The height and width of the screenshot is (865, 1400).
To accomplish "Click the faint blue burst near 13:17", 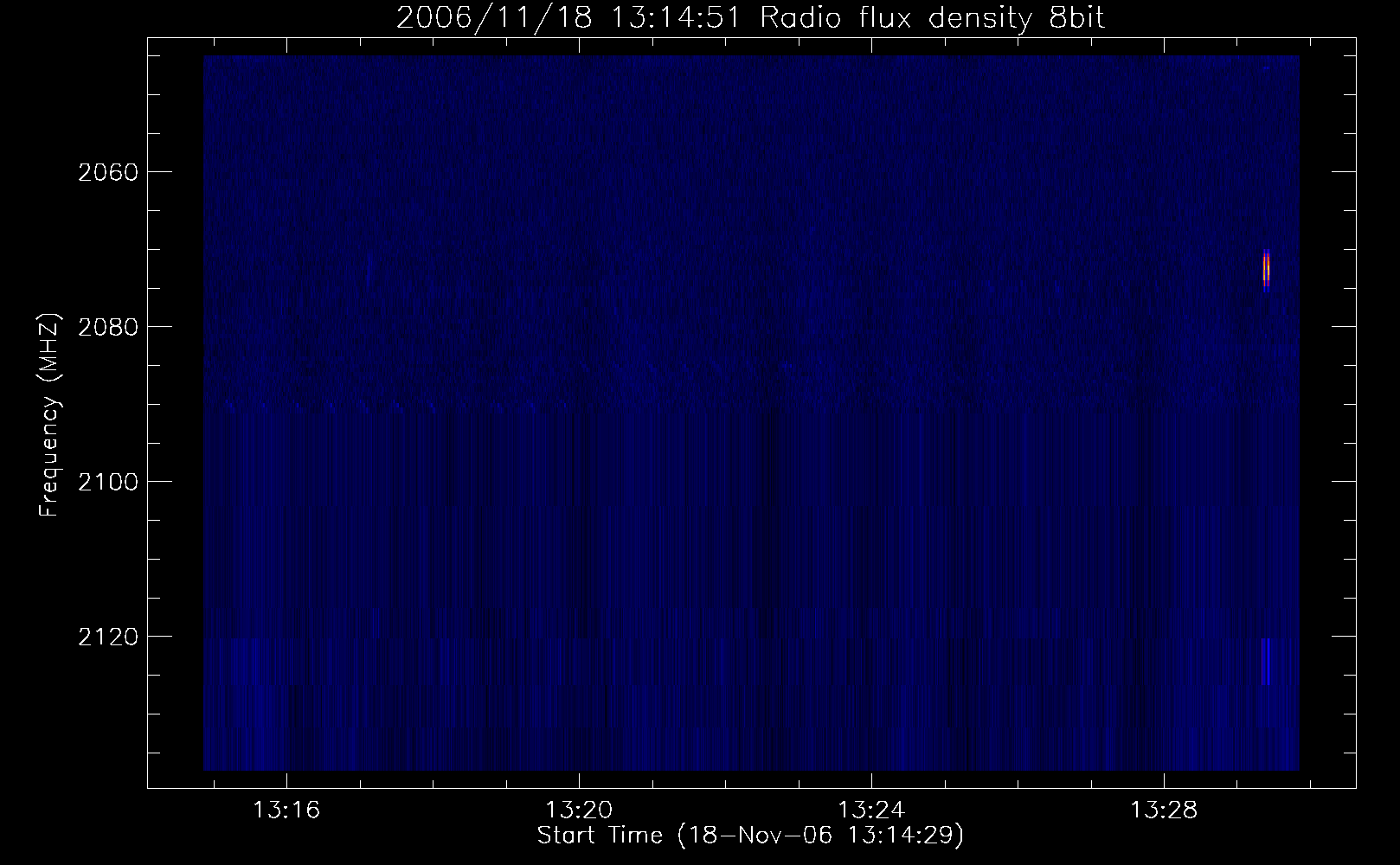I will [x=369, y=270].
